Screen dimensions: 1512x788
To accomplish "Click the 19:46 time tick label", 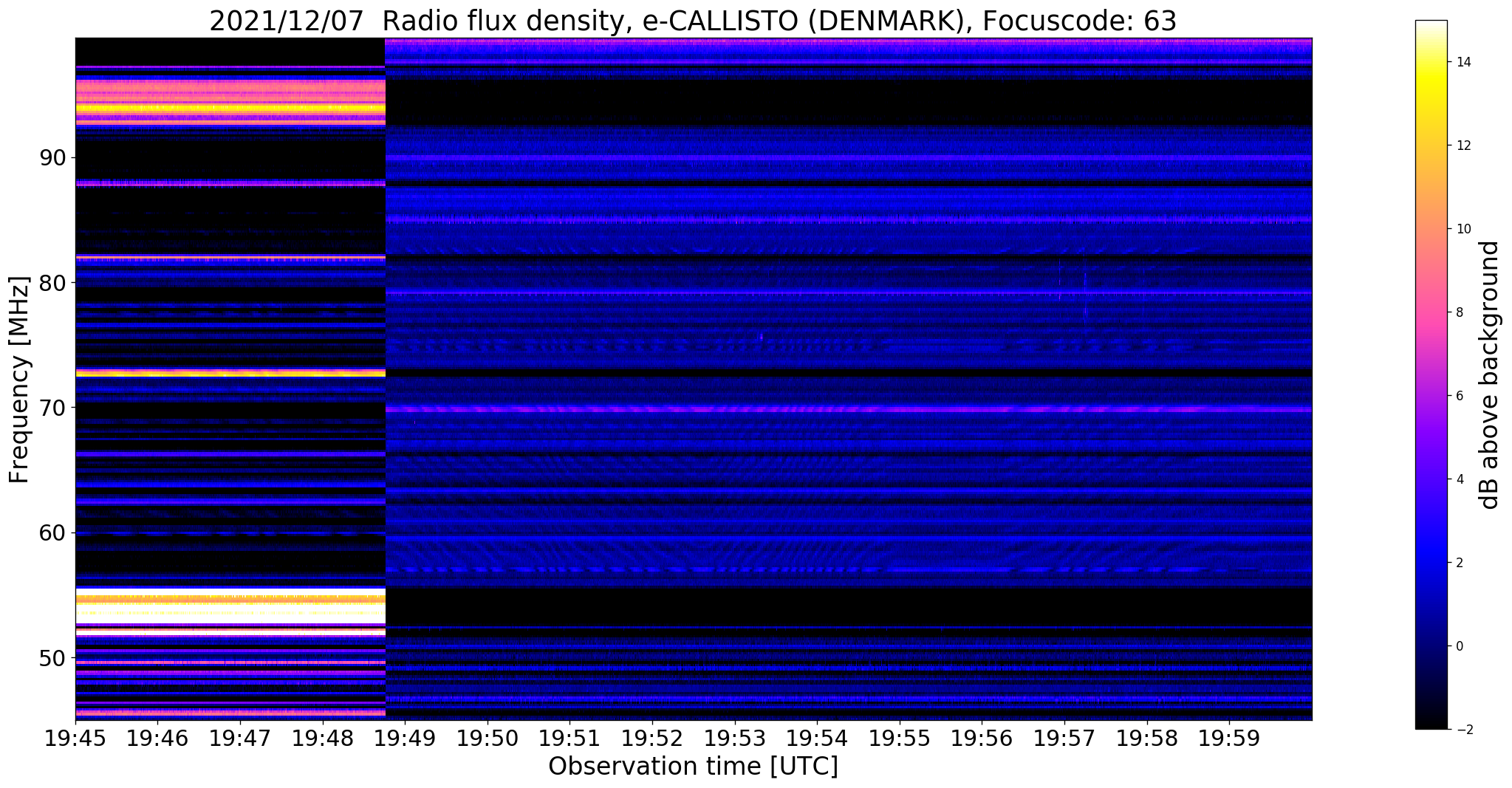I will click(x=157, y=738).
